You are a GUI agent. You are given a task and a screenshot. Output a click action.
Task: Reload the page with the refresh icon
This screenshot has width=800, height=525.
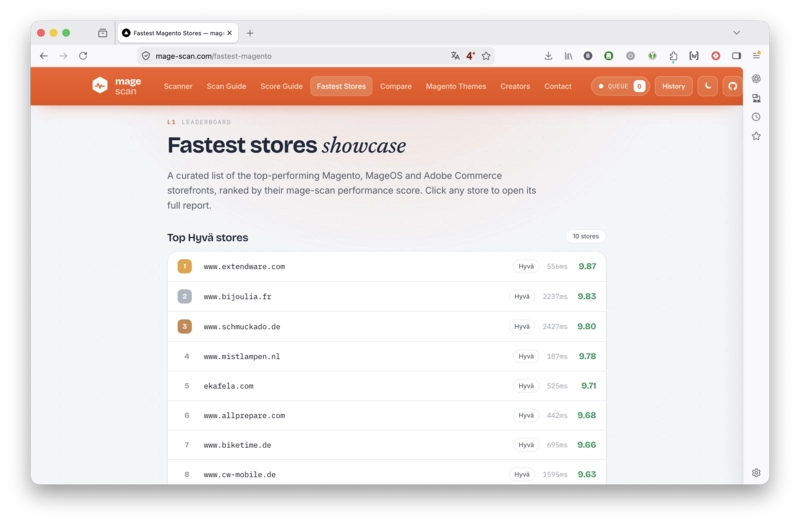[x=83, y=56]
